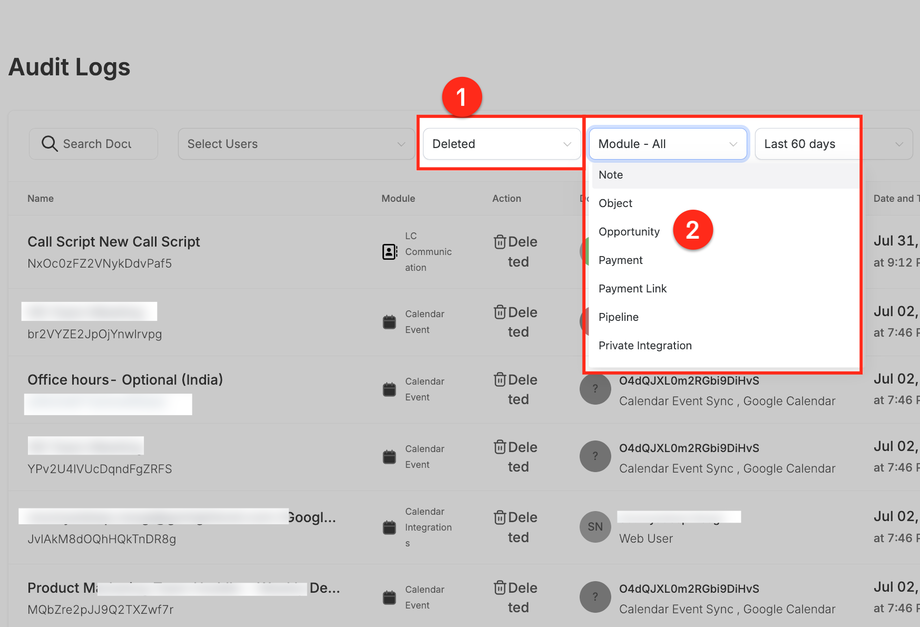Collapse the Module - All dropdown
Screen dimensions: 920x627
[x=667, y=144]
